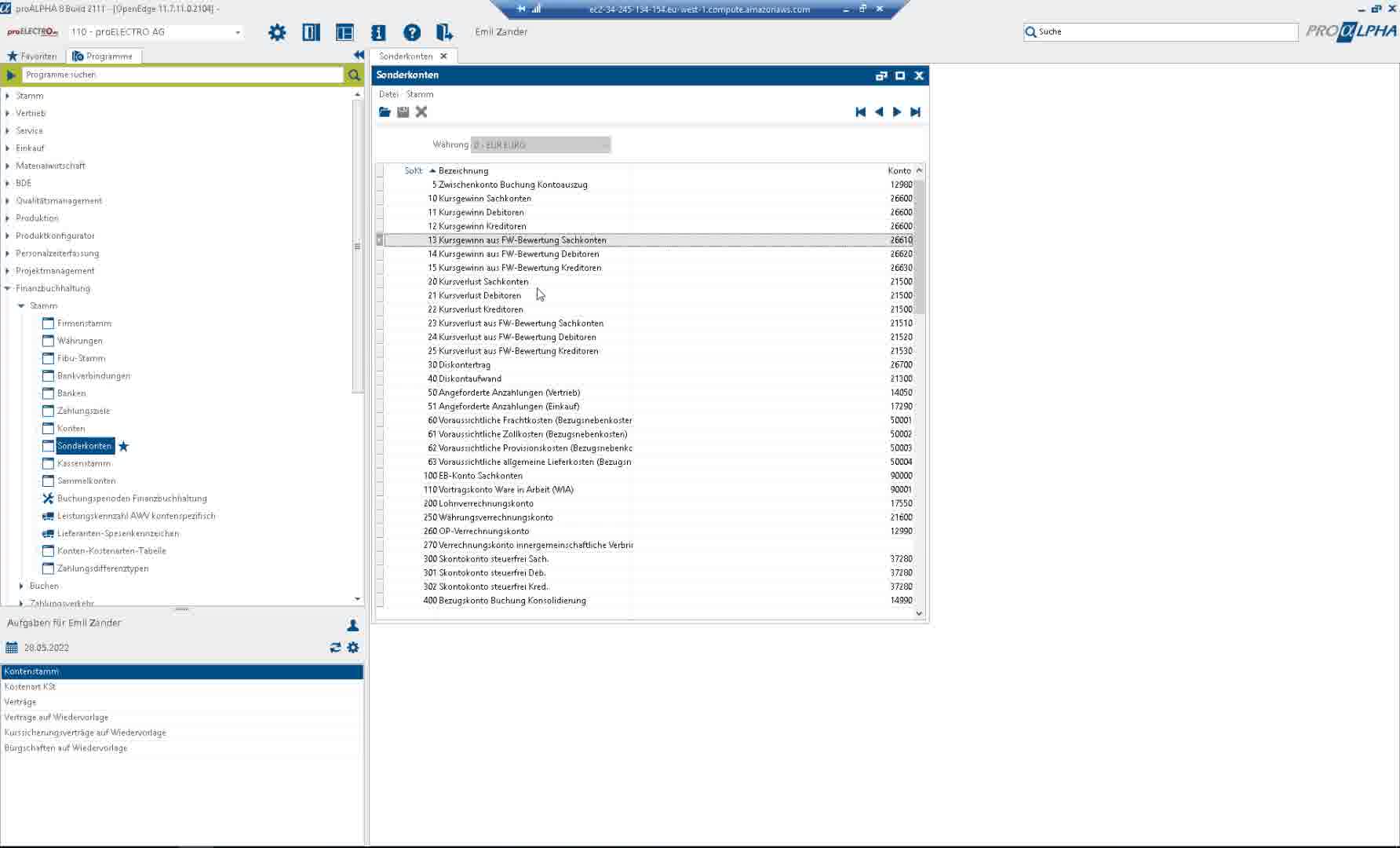Collapse the Stamm subnode under Finanzbuchhaltung

tap(21, 305)
